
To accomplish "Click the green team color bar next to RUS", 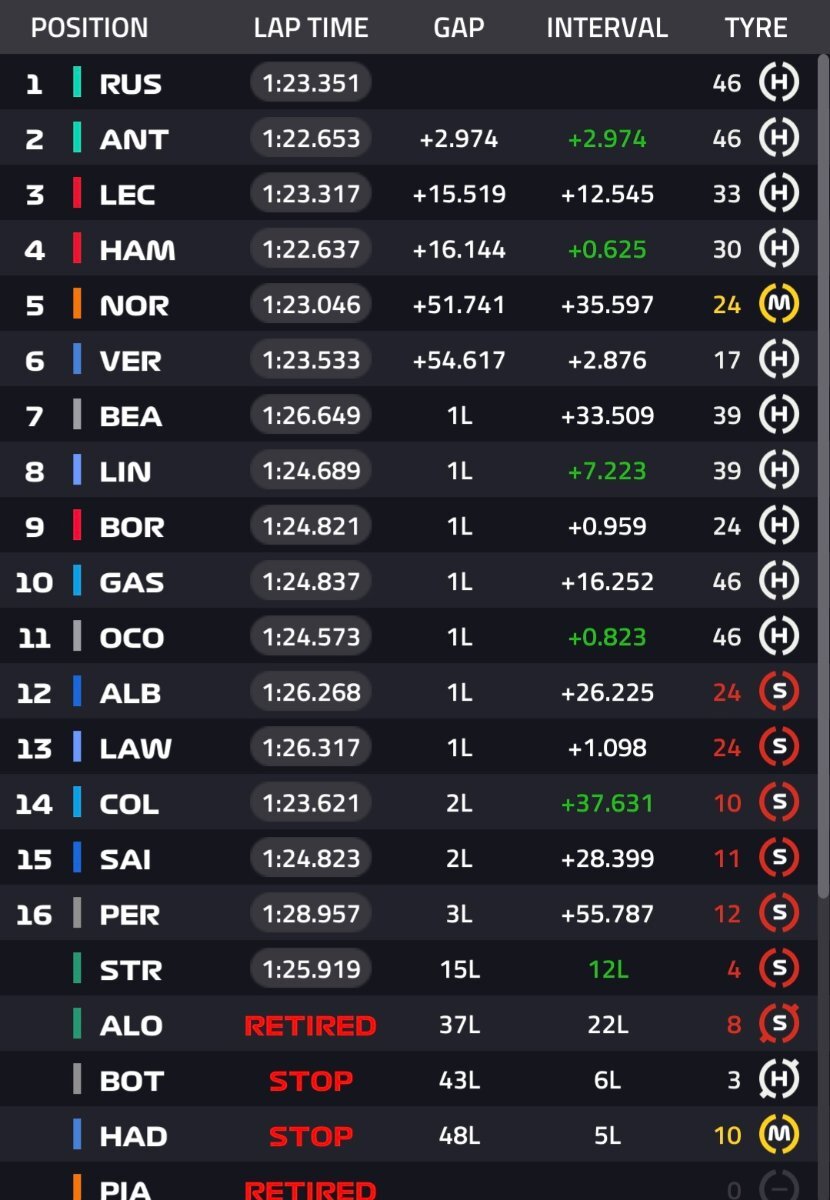I will (x=77, y=82).
